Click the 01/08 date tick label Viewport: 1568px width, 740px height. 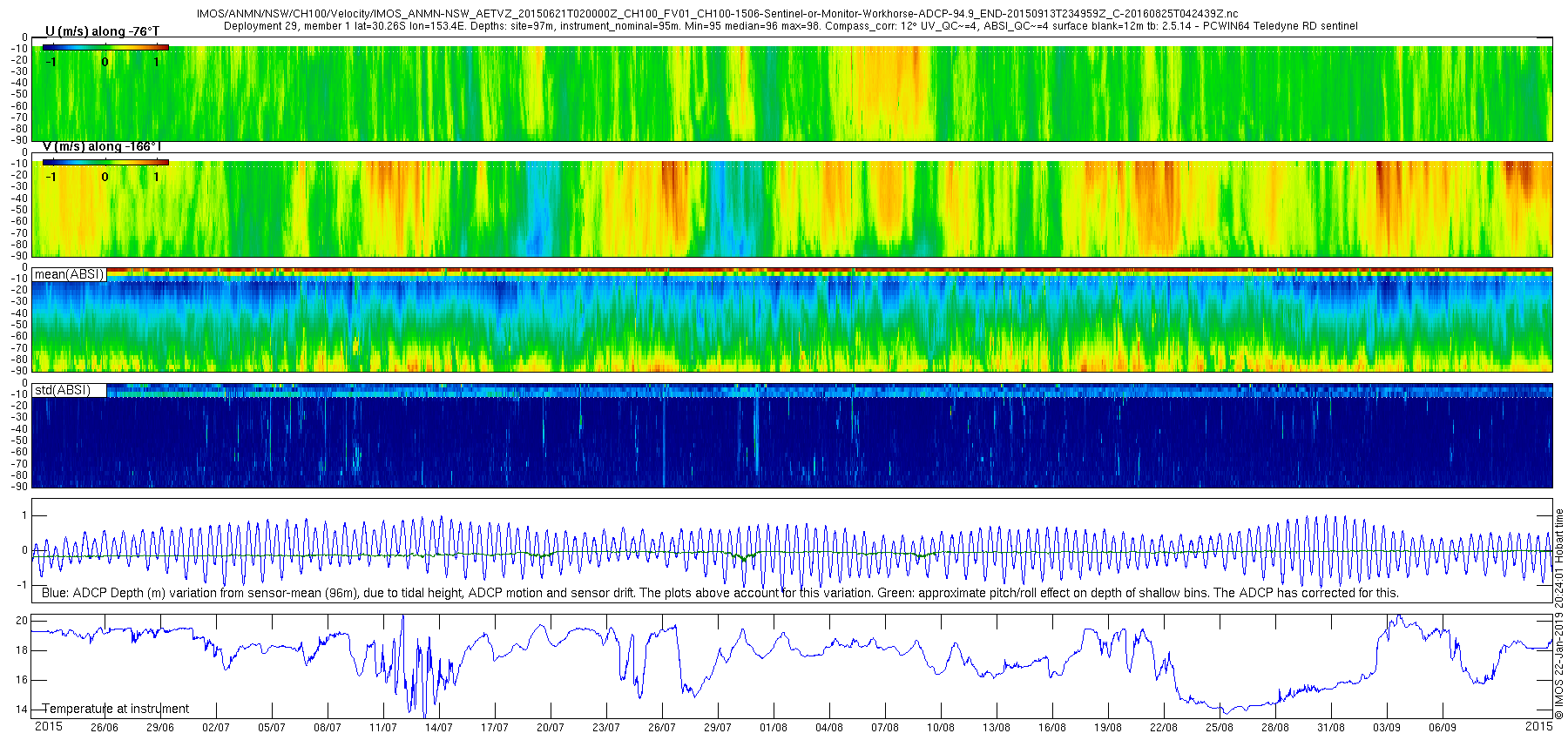[x=773, y=728]
